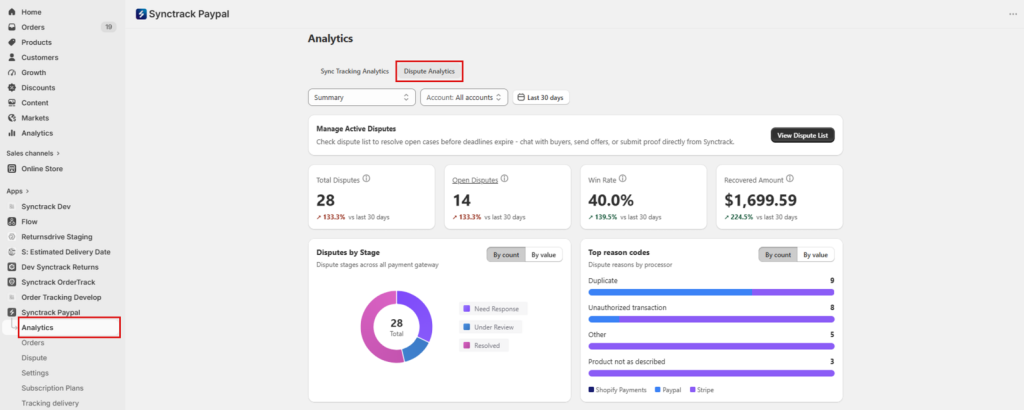1024x410 pixels.
Task: Click the Home icon in sidebar
Action: coord(12,12)
